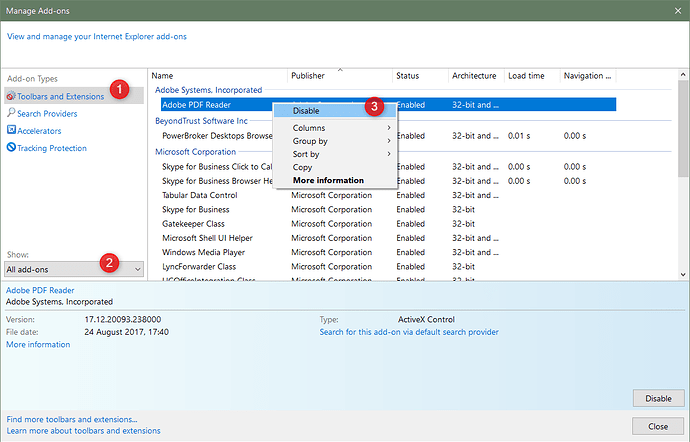This screenshot has height=442, width=690.
Task: Open Find more toolbars and extensions link
Action: (x=72, y=419)
